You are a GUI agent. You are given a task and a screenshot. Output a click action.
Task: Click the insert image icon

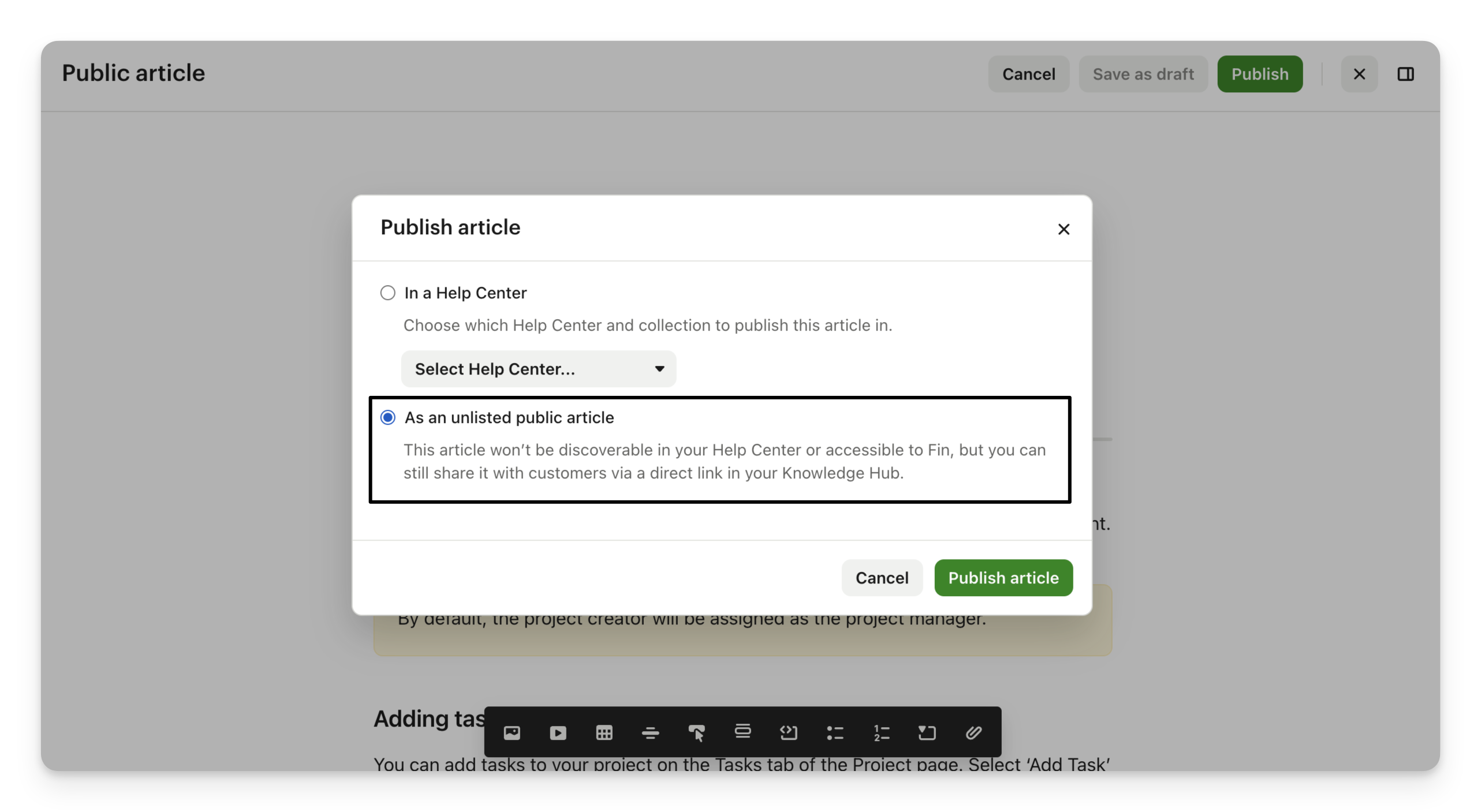point(512,733)
